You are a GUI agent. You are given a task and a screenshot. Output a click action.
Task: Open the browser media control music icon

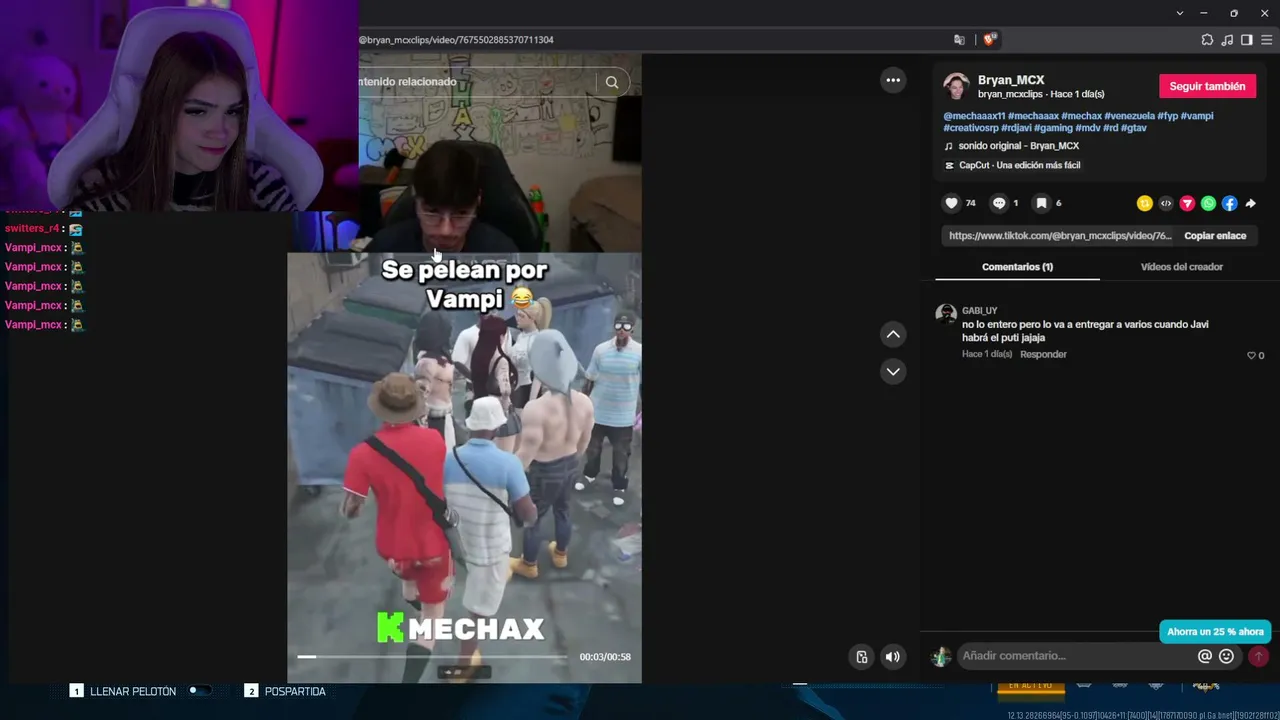[x=1227, y=40]
